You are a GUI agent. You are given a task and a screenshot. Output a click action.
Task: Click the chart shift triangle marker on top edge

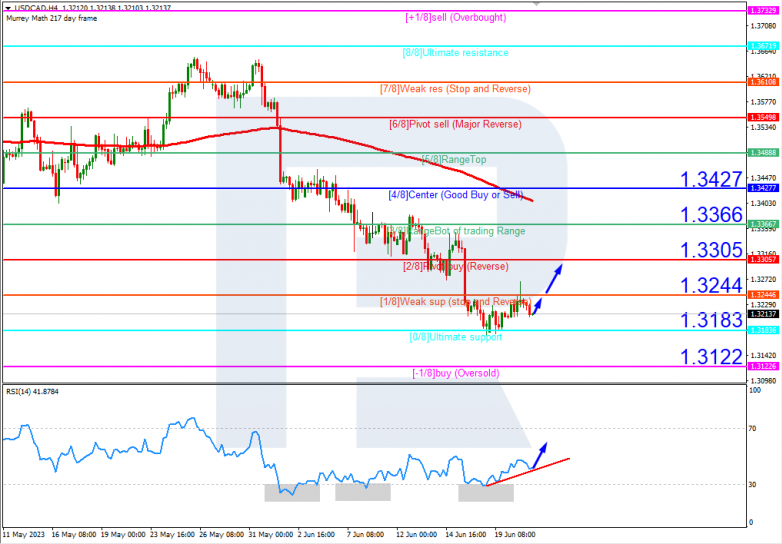tap(536, 4)
